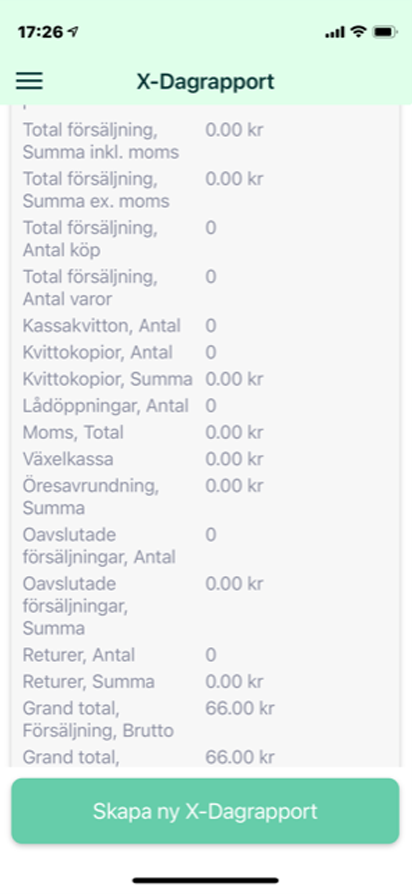Tap the Öresavrundning, Summa label
The image size is (412, 894).
point(91,497)
